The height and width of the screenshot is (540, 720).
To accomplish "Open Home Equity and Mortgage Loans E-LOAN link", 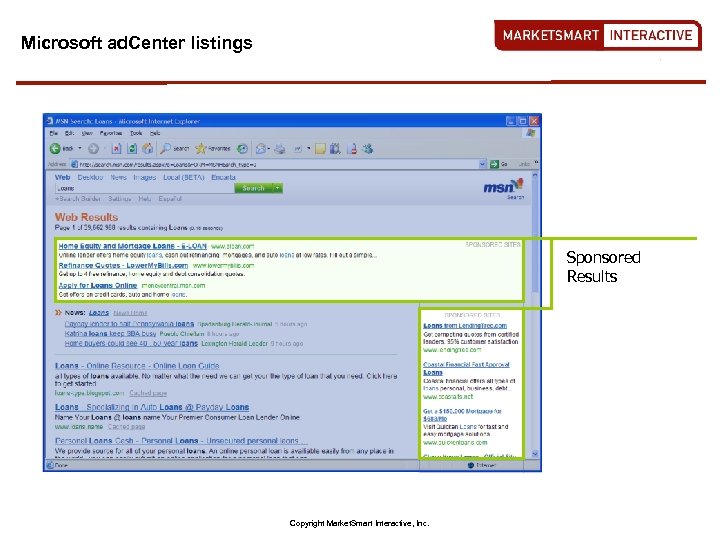I will pyautogui.click(x=133, y=246).
